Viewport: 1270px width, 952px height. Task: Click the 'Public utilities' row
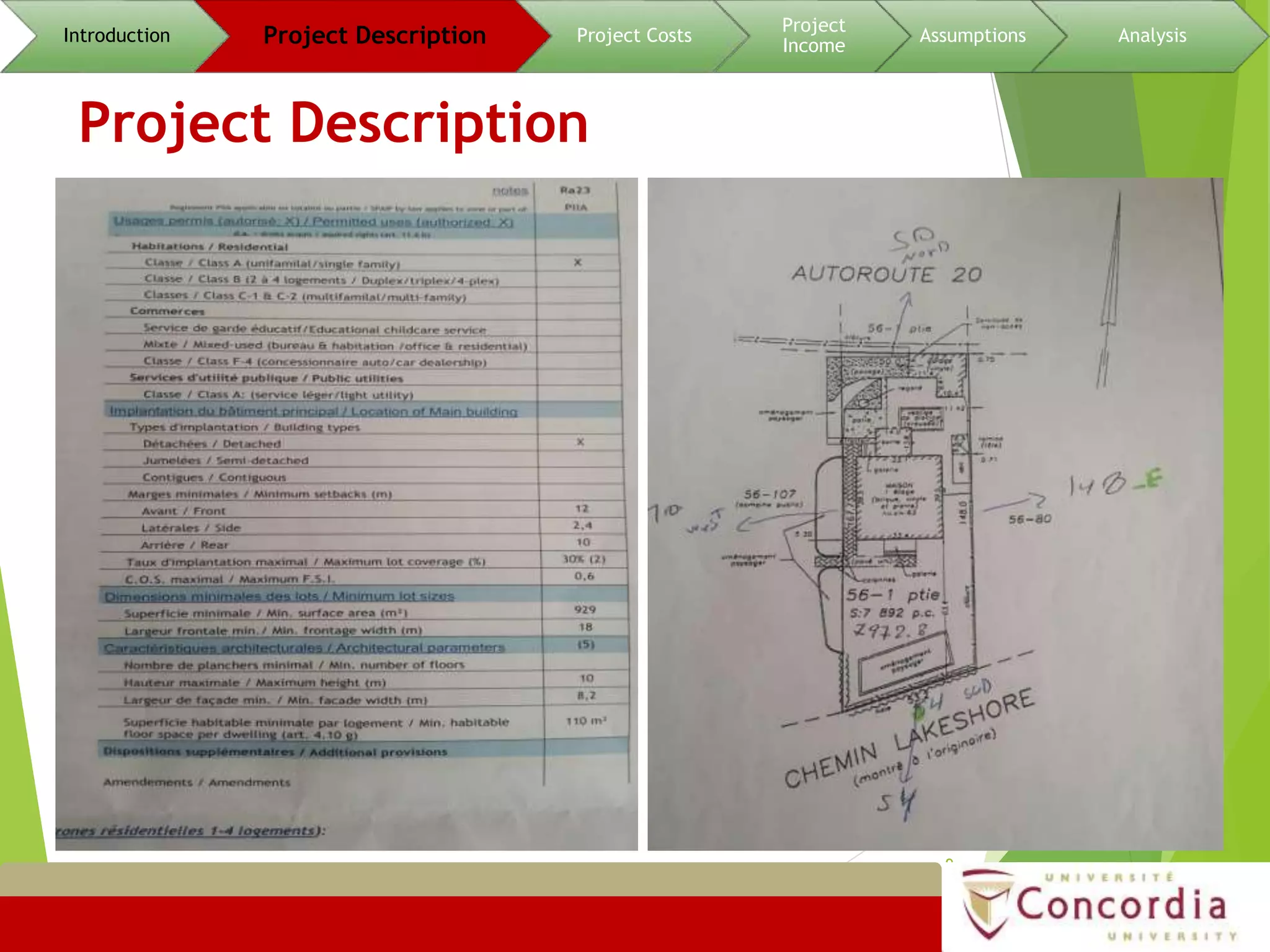(363, 377)
